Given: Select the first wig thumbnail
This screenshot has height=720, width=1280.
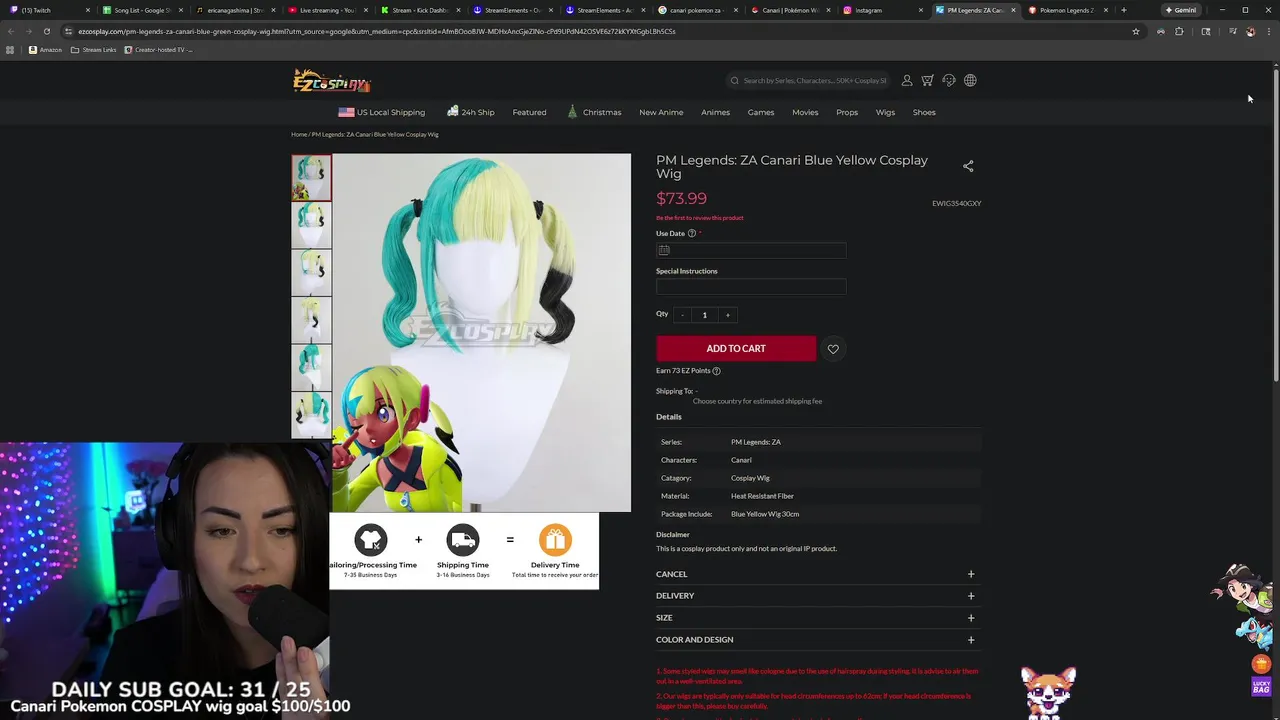Looking at the screenshot, I should [x=311, y=178].
